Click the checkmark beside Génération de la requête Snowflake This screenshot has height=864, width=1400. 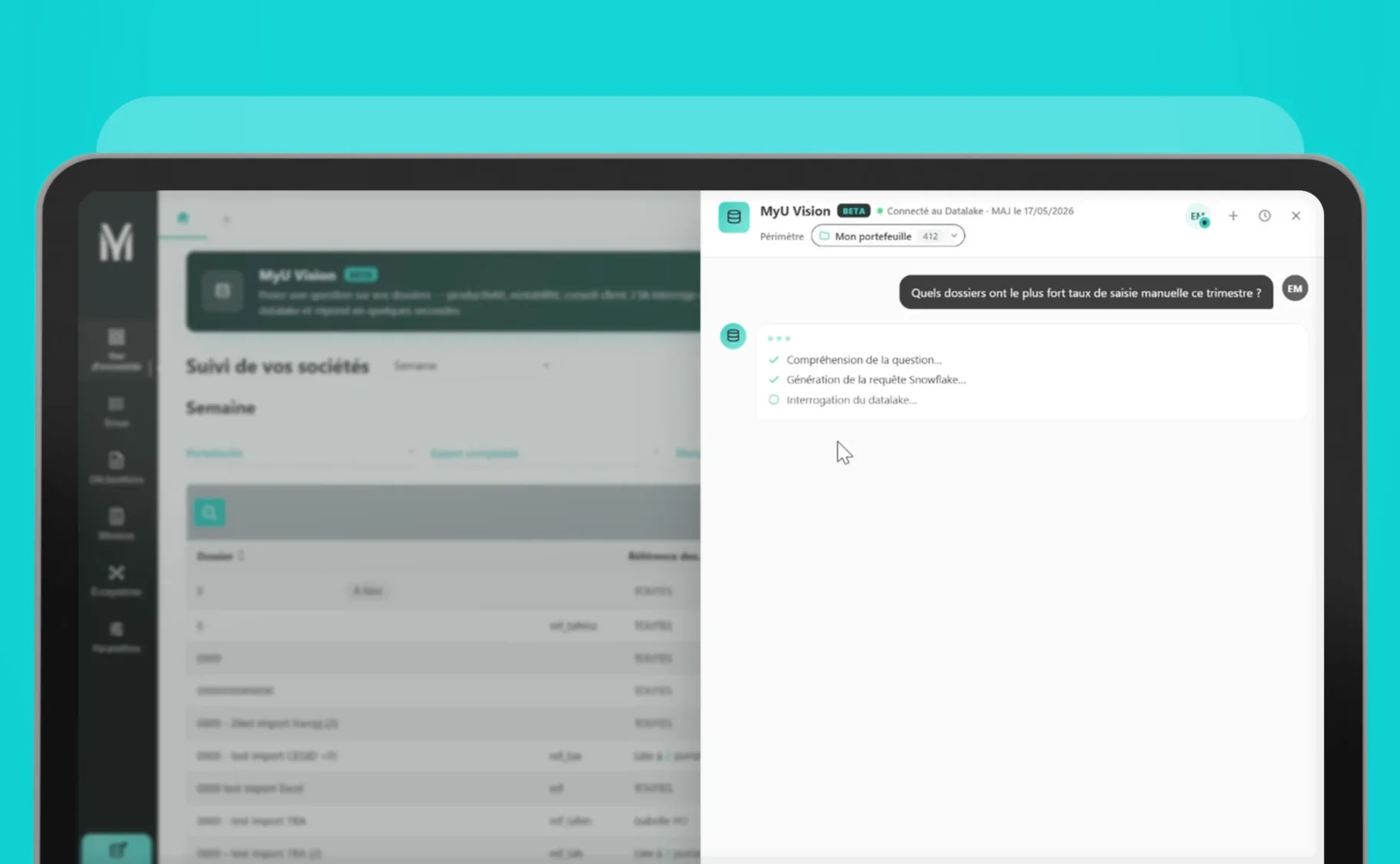pos(774,379)
